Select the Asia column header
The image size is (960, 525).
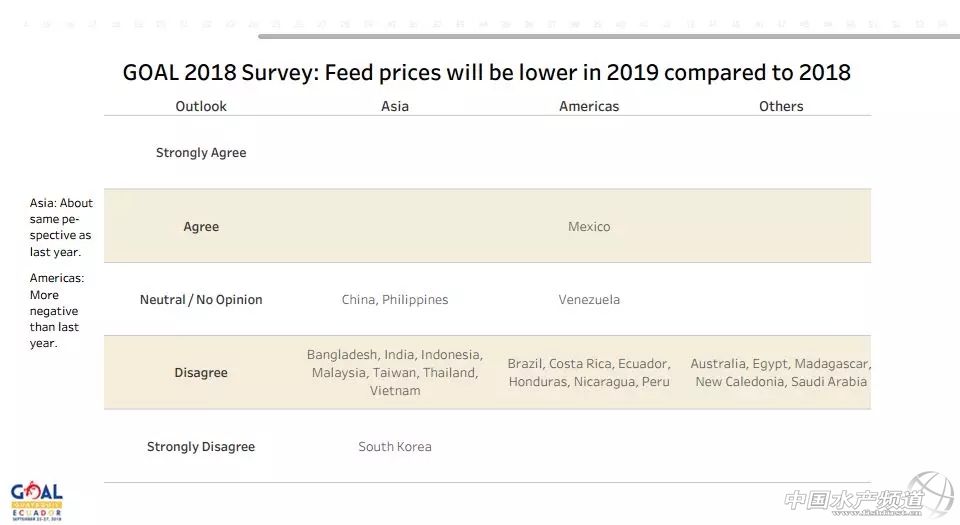click(x=395, y=106)
